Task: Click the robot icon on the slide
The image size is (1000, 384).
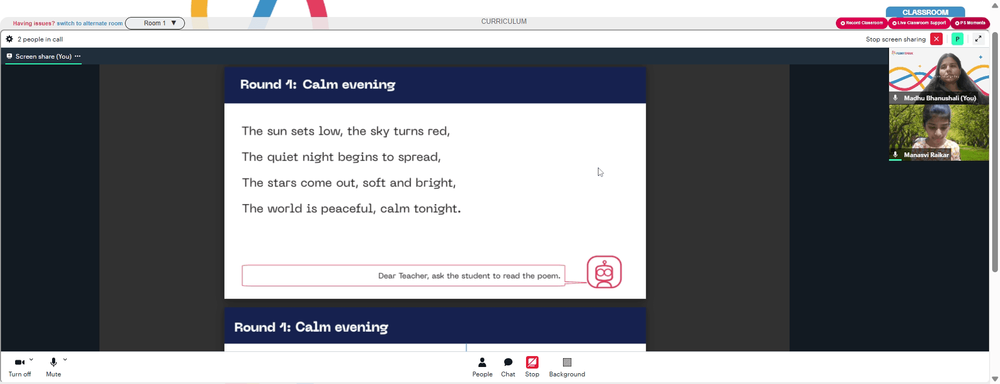Action: (604, 272)
